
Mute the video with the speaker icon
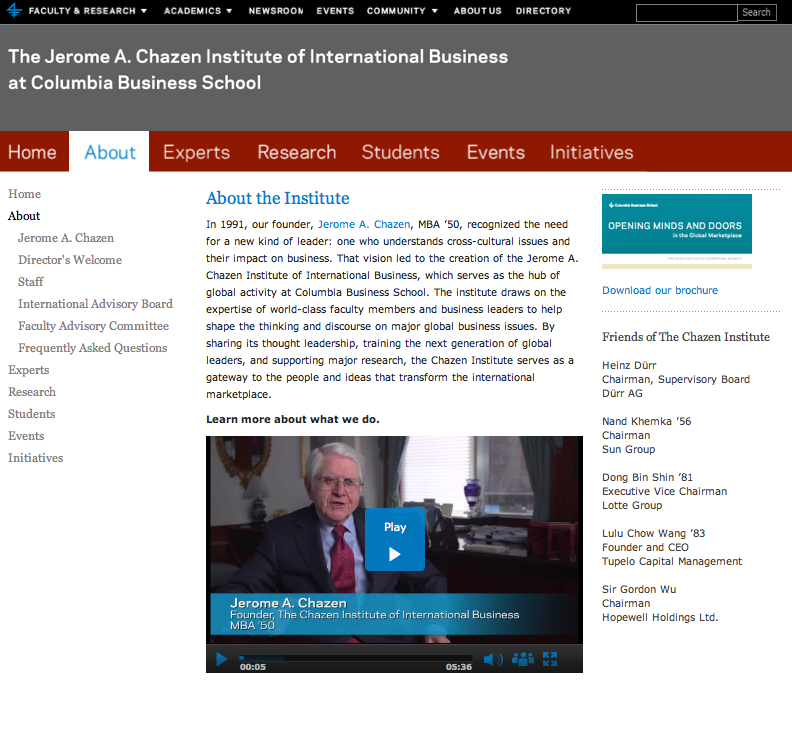pyautogui.click(x=493, y=659)
